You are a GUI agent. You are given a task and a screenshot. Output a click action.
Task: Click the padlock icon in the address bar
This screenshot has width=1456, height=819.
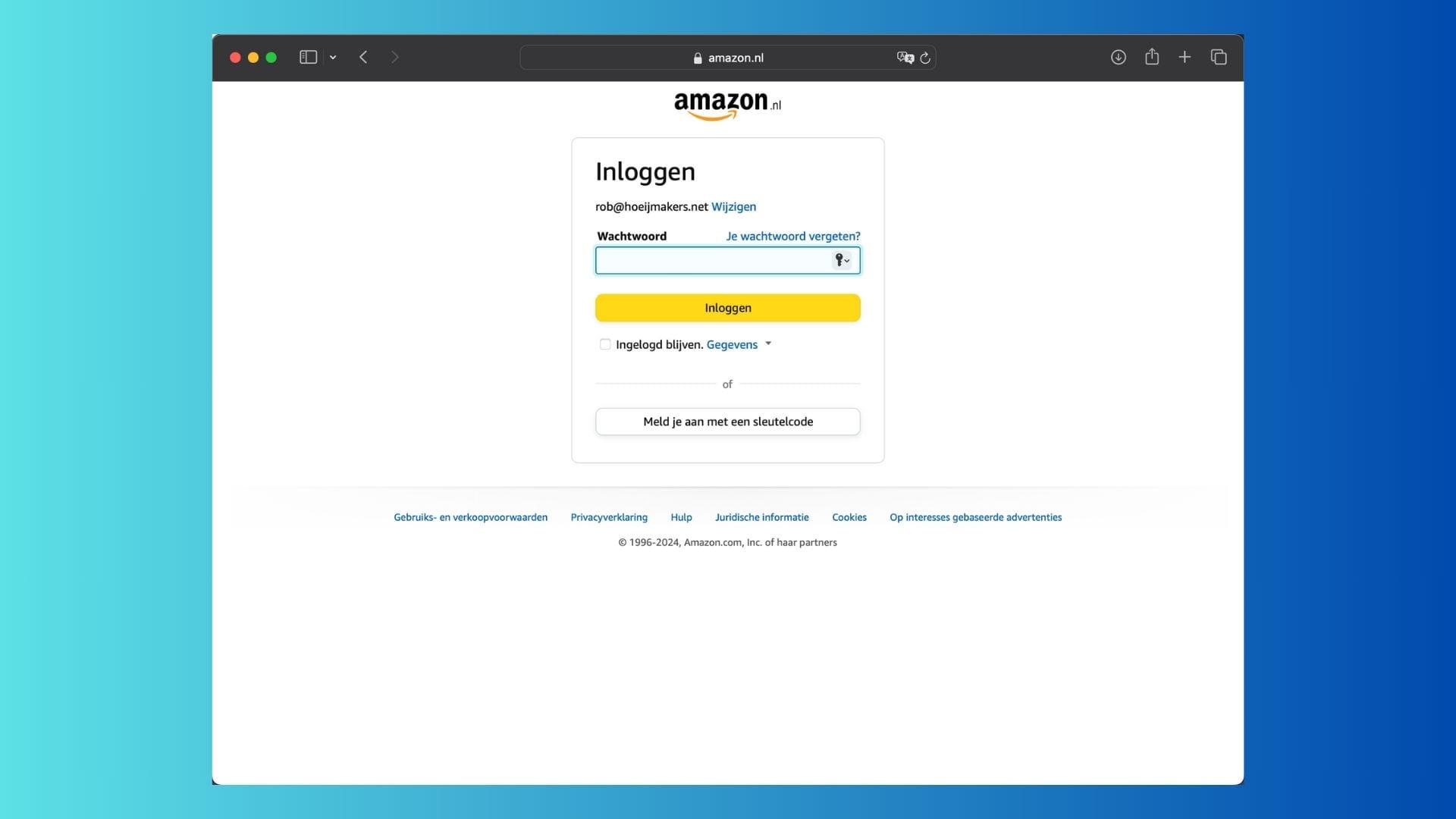pyautogui.click(x=697, y=58)
